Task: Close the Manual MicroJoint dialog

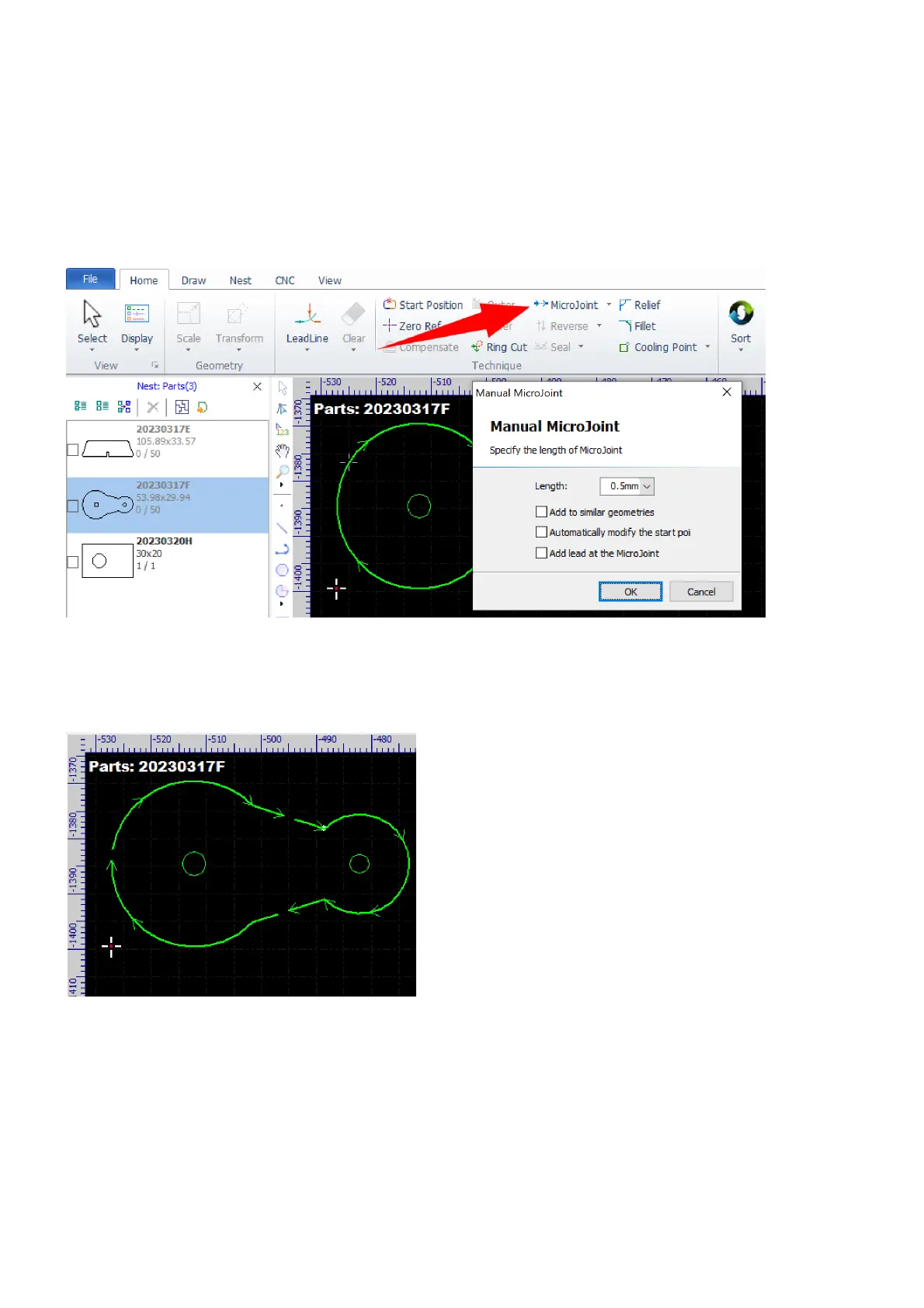Action: (x=727, y=392)
